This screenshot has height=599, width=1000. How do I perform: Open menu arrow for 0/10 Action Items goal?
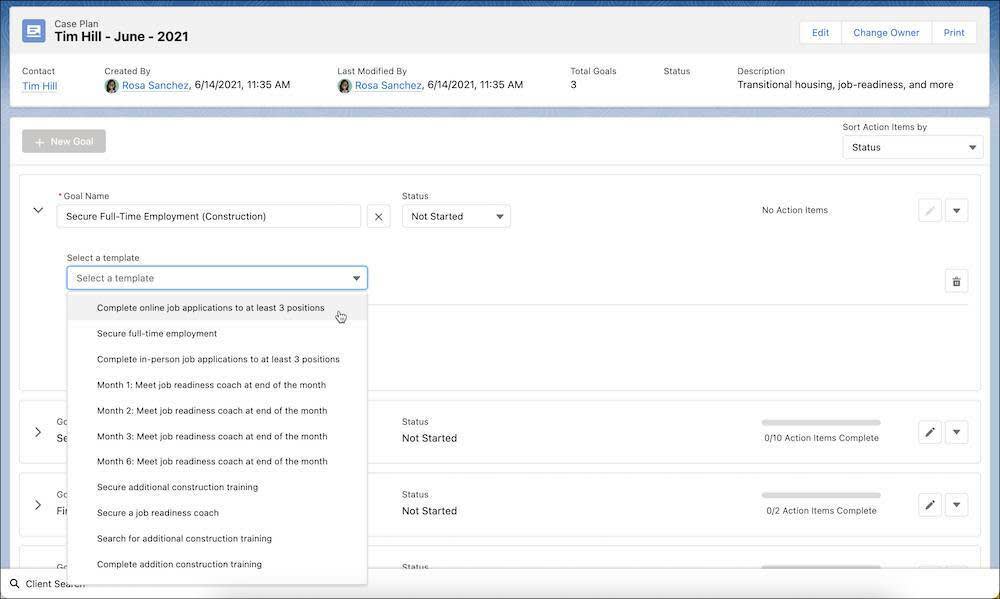[x=957, y=433]
